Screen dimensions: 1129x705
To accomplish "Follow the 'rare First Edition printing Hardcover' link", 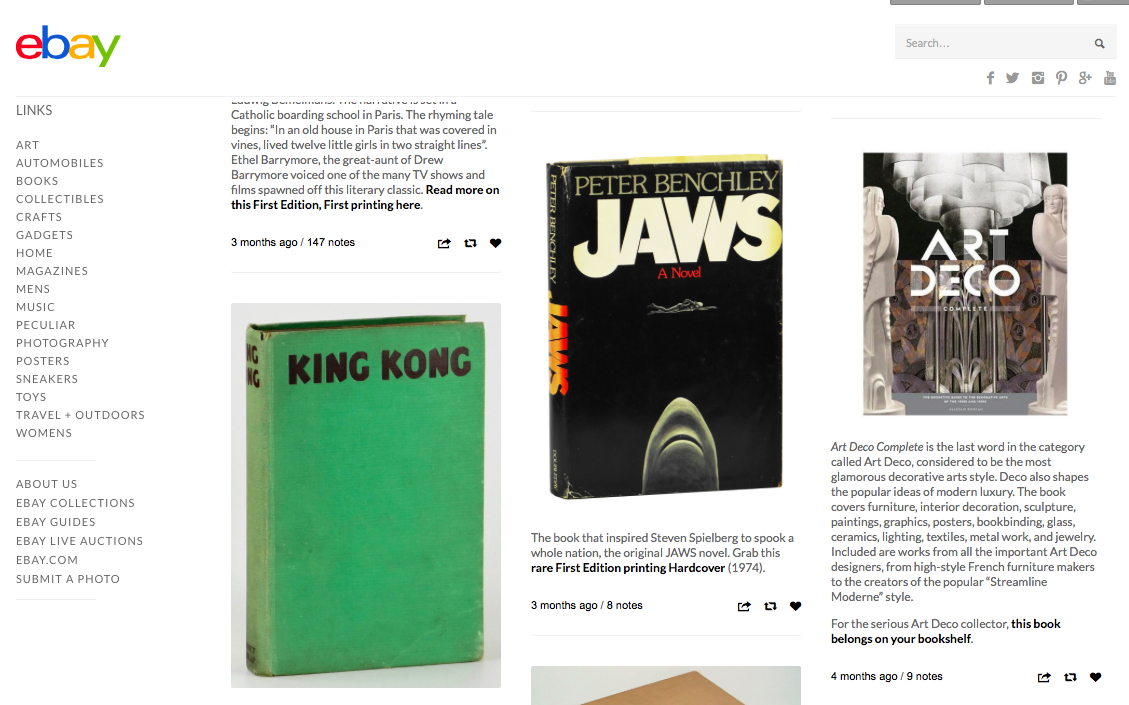I will point(628,567).
